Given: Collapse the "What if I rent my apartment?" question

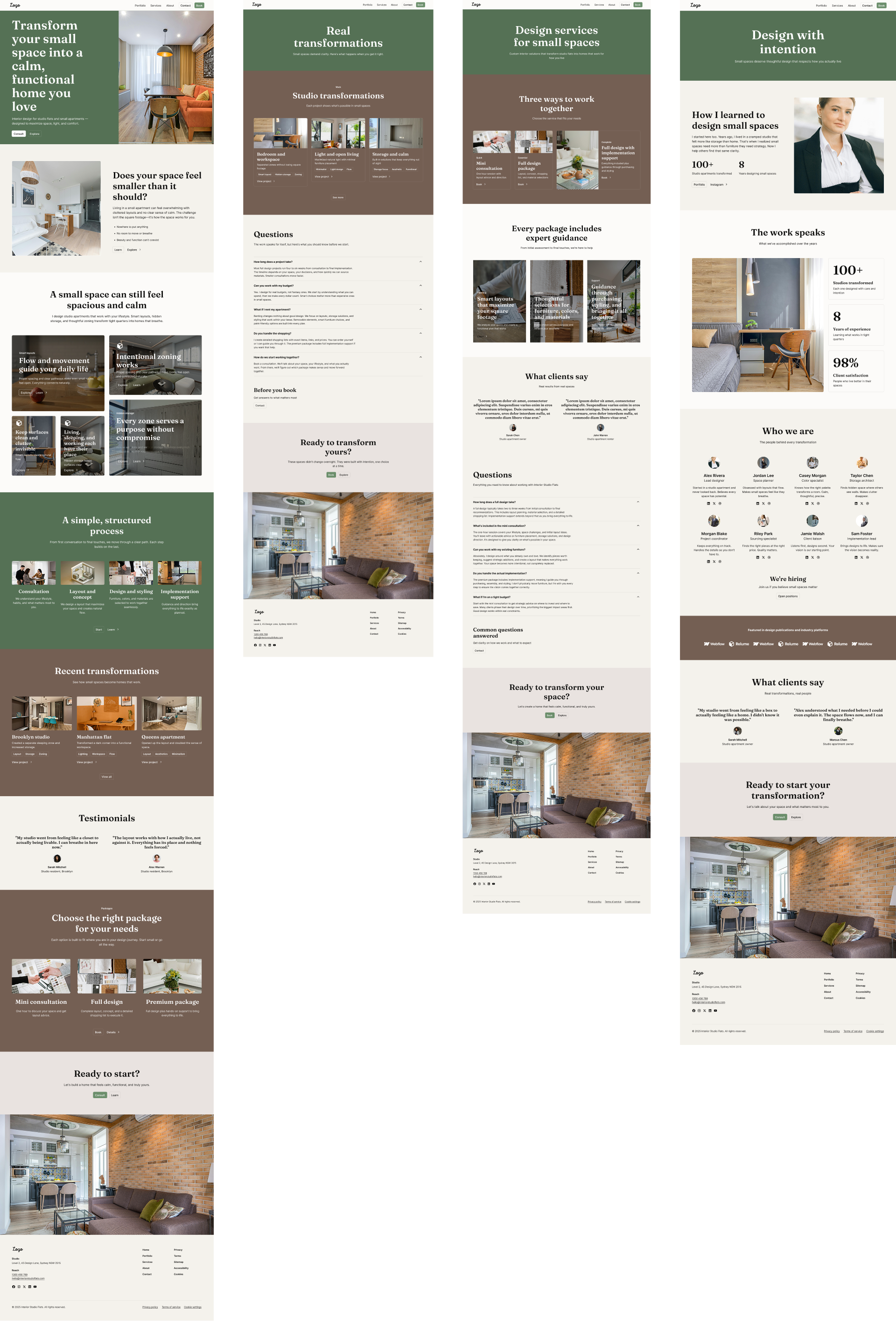Looking at the screenshot, I should (x=338, y=310).
